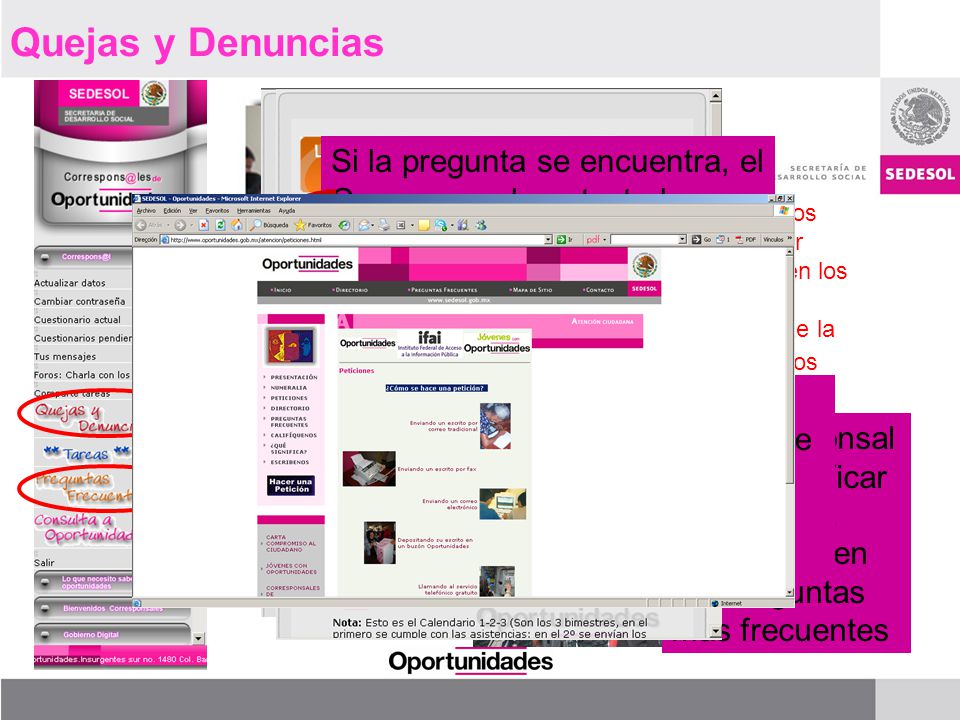This screenshot has height=720, width=960.
Task: Click the Mexican coat of arms on Oportunidades page
Action: point(644,265)
